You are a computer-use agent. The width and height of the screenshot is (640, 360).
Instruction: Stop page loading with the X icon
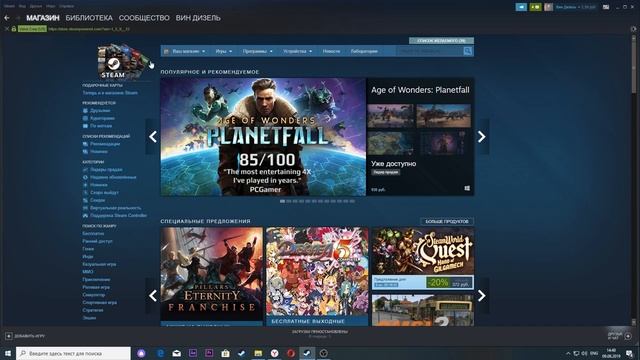(x=7, y=29)
